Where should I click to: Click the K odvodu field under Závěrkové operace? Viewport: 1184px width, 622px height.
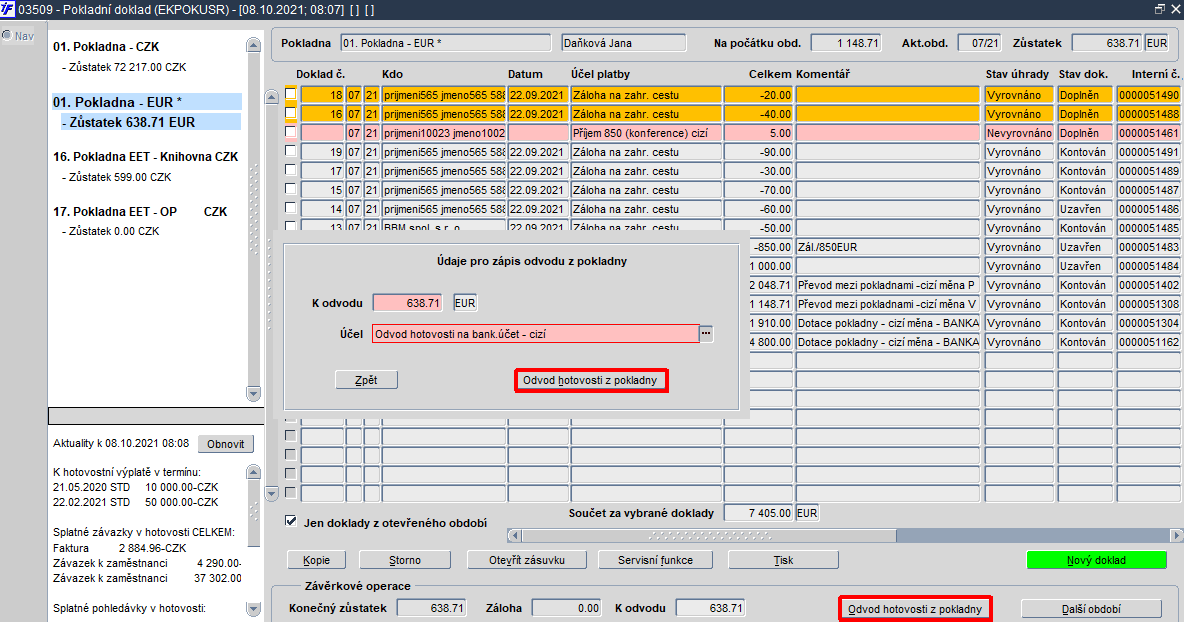point(711,608)
